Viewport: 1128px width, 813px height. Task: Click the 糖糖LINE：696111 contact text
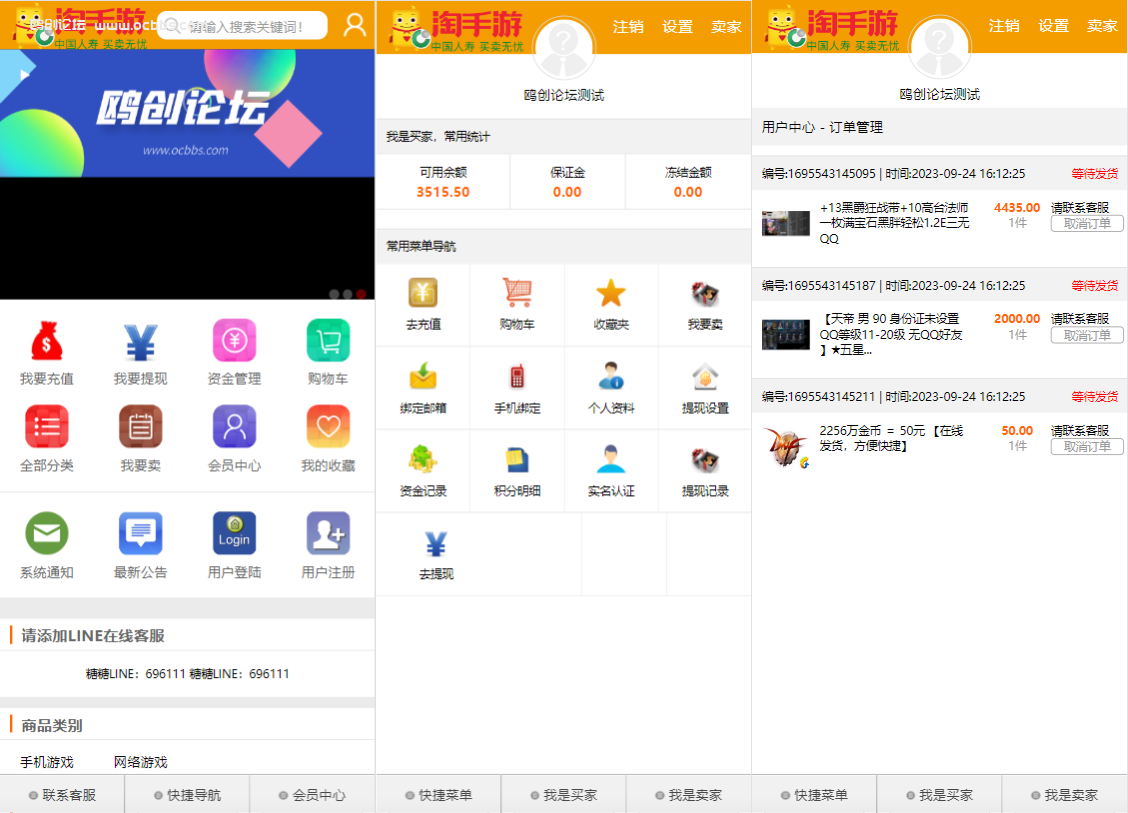pyautogui.click(x=187, y=673)
